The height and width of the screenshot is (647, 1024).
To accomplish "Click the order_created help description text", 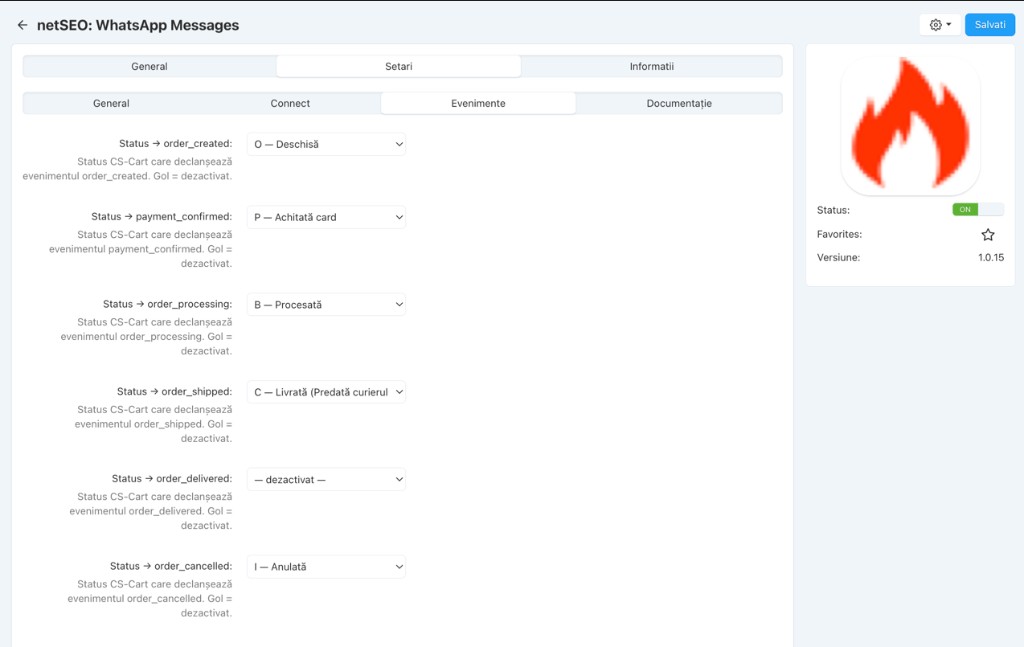I will (127, 169).
